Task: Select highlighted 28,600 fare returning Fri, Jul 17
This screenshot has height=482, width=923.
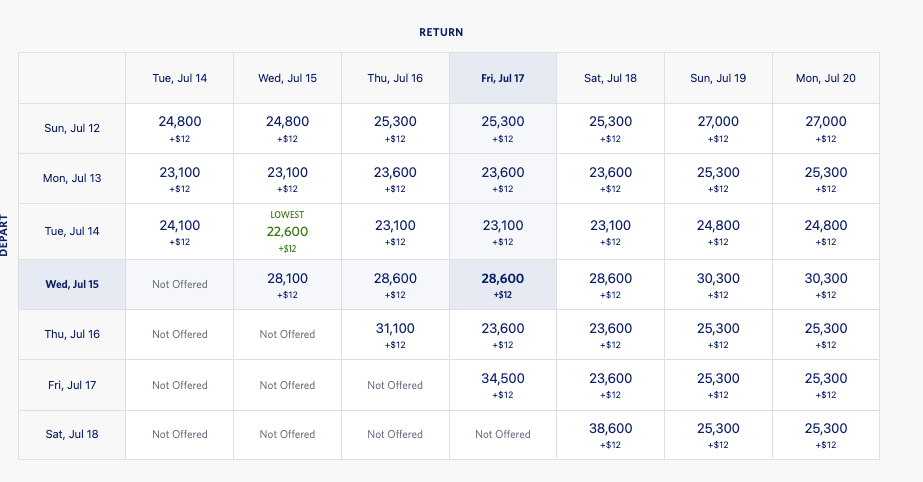Action: click(503, 284)
